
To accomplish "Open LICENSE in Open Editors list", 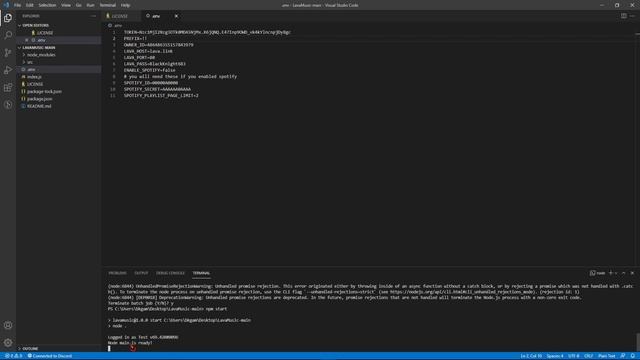I will (45, 33).
